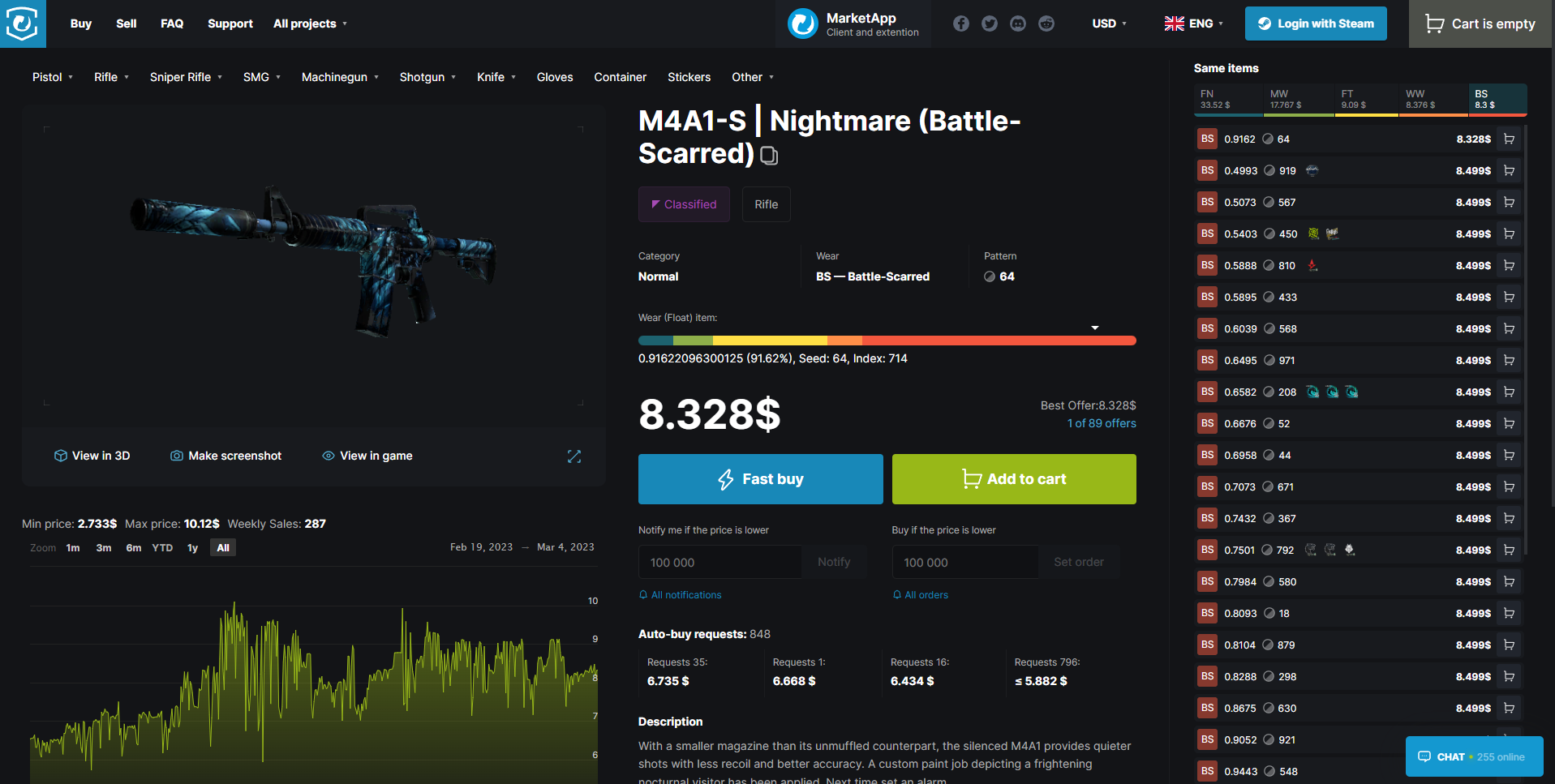Viewport: 1555px width, 784px height.
Task: Go to the Buy page
Action: [81, 24]
